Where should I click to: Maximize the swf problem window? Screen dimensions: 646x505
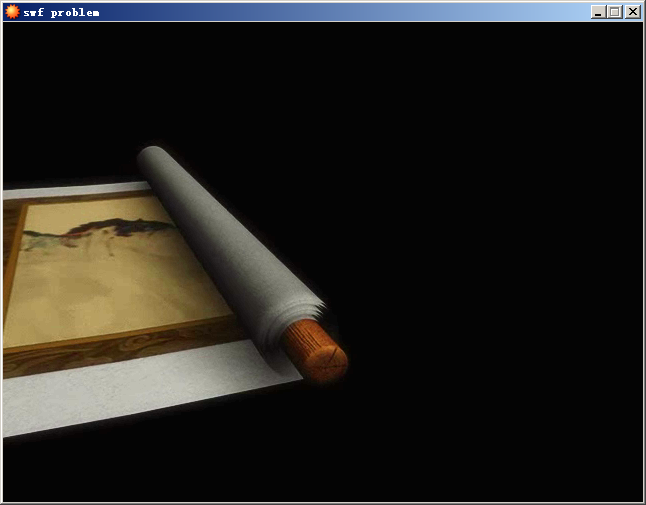click(x=615, y=12)
